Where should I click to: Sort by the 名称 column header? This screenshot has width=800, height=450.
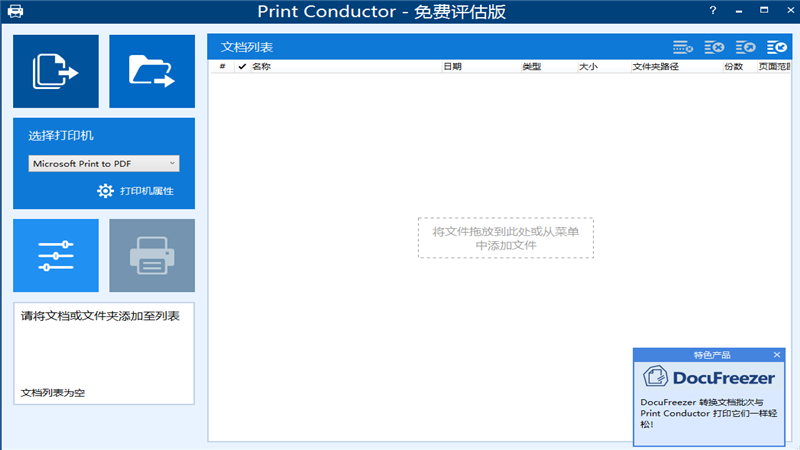[261, 67]
